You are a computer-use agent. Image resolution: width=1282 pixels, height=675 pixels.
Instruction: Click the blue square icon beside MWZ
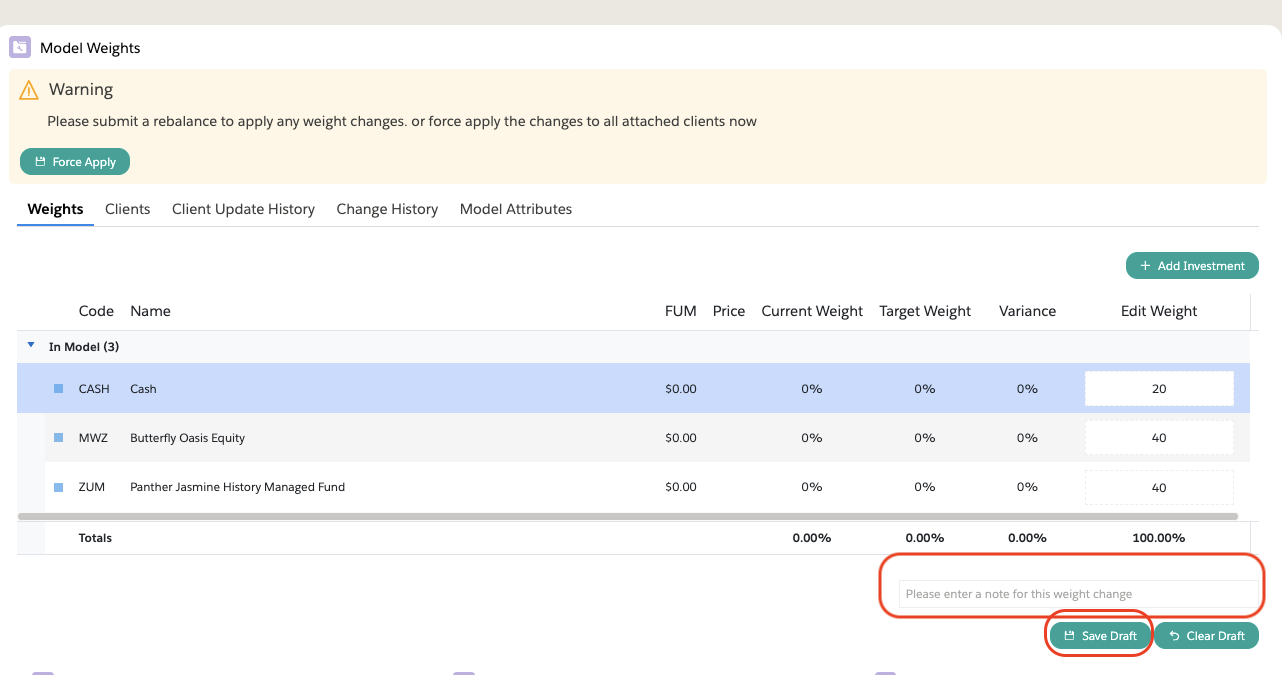58,437
